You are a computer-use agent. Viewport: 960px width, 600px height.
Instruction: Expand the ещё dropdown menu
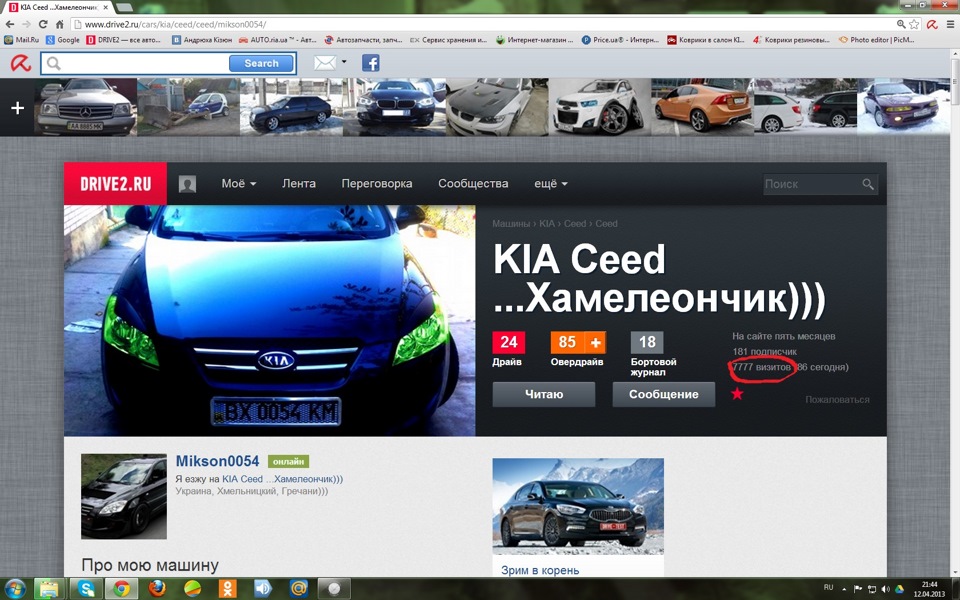tap(550, 184)
